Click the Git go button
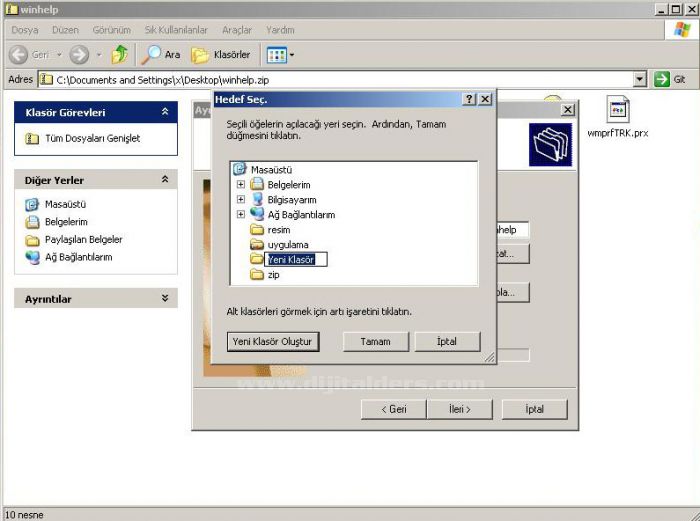Screen dimensions: 700x521 pyautogui.click(x=670, y=79)
